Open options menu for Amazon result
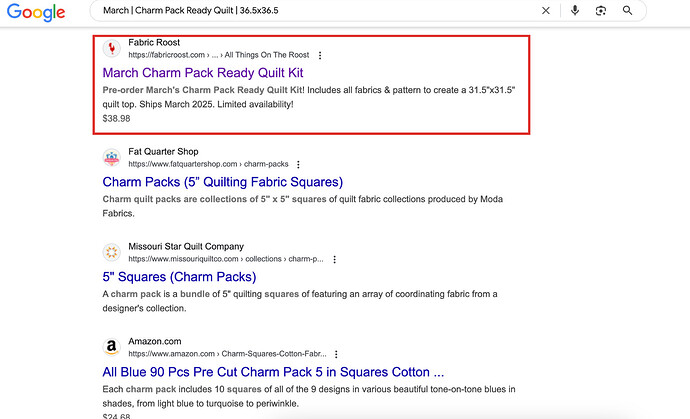The image size is (690, 419). point(336,354)
